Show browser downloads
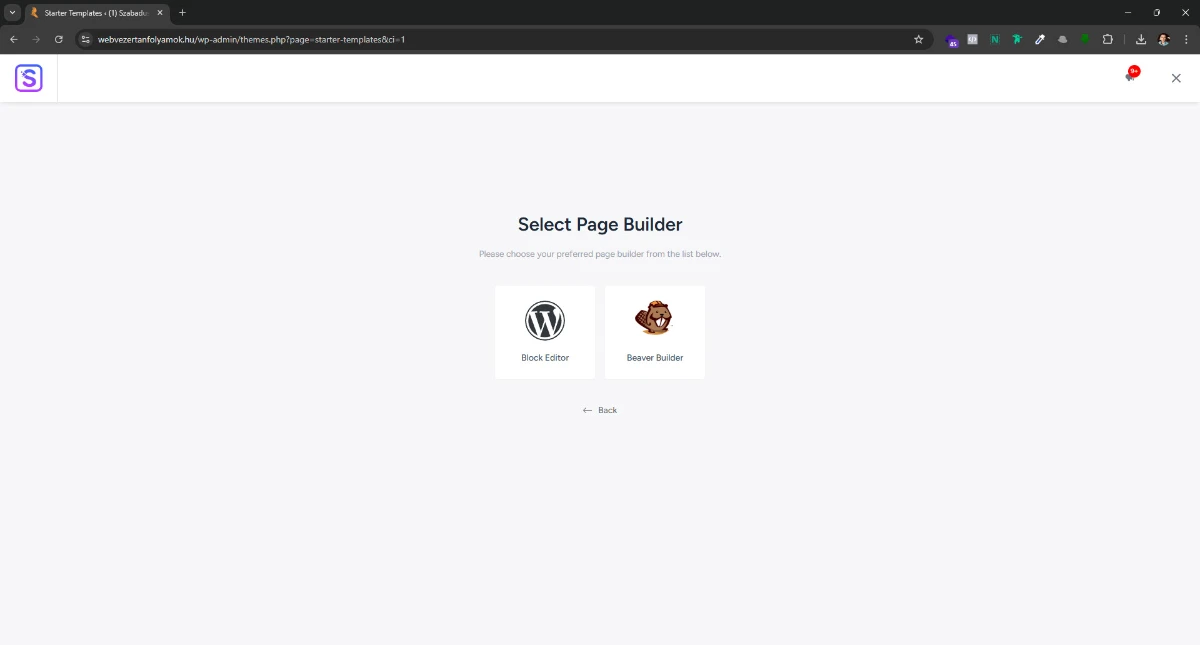Image resolution: width=1200 pixels, height=645 pixels. pos(1141,39)
